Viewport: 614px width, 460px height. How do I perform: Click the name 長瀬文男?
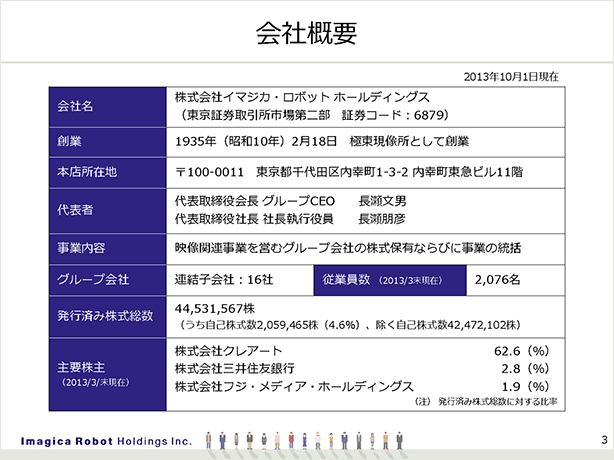point(382,201)
